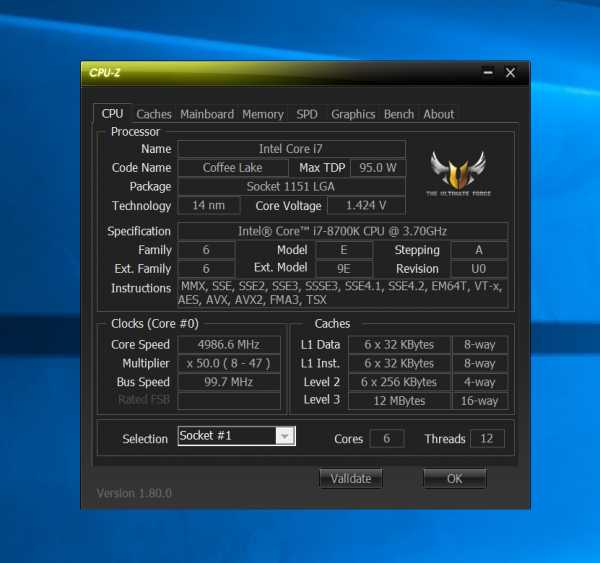Viewport: 600px width, 563px height.
Task: Click the Cores count field
Action: (387, 438)
